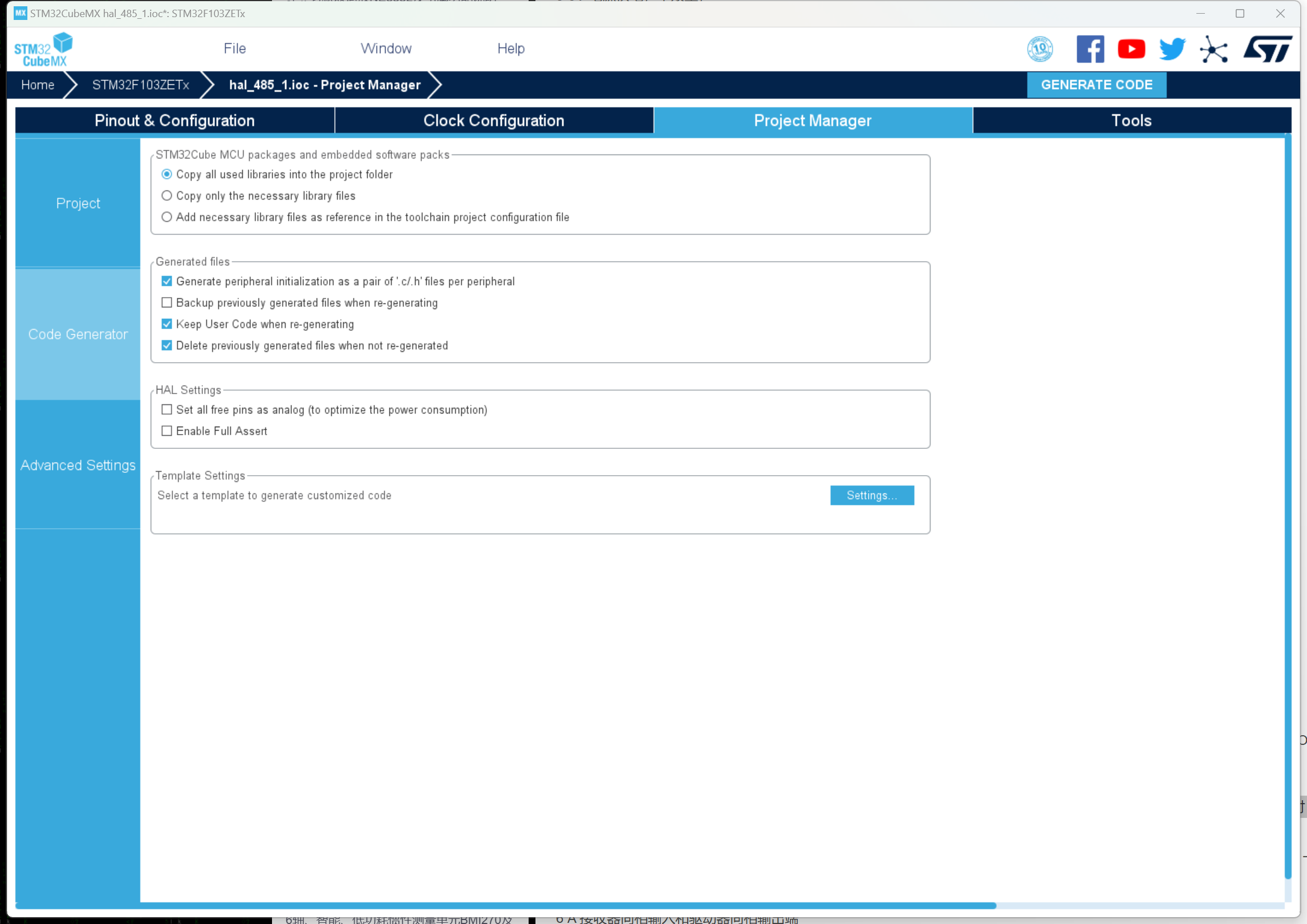Open the YouTube icon link
Image resolution: width=1307 pixels, height=924 pixels.
[1131, 49]
